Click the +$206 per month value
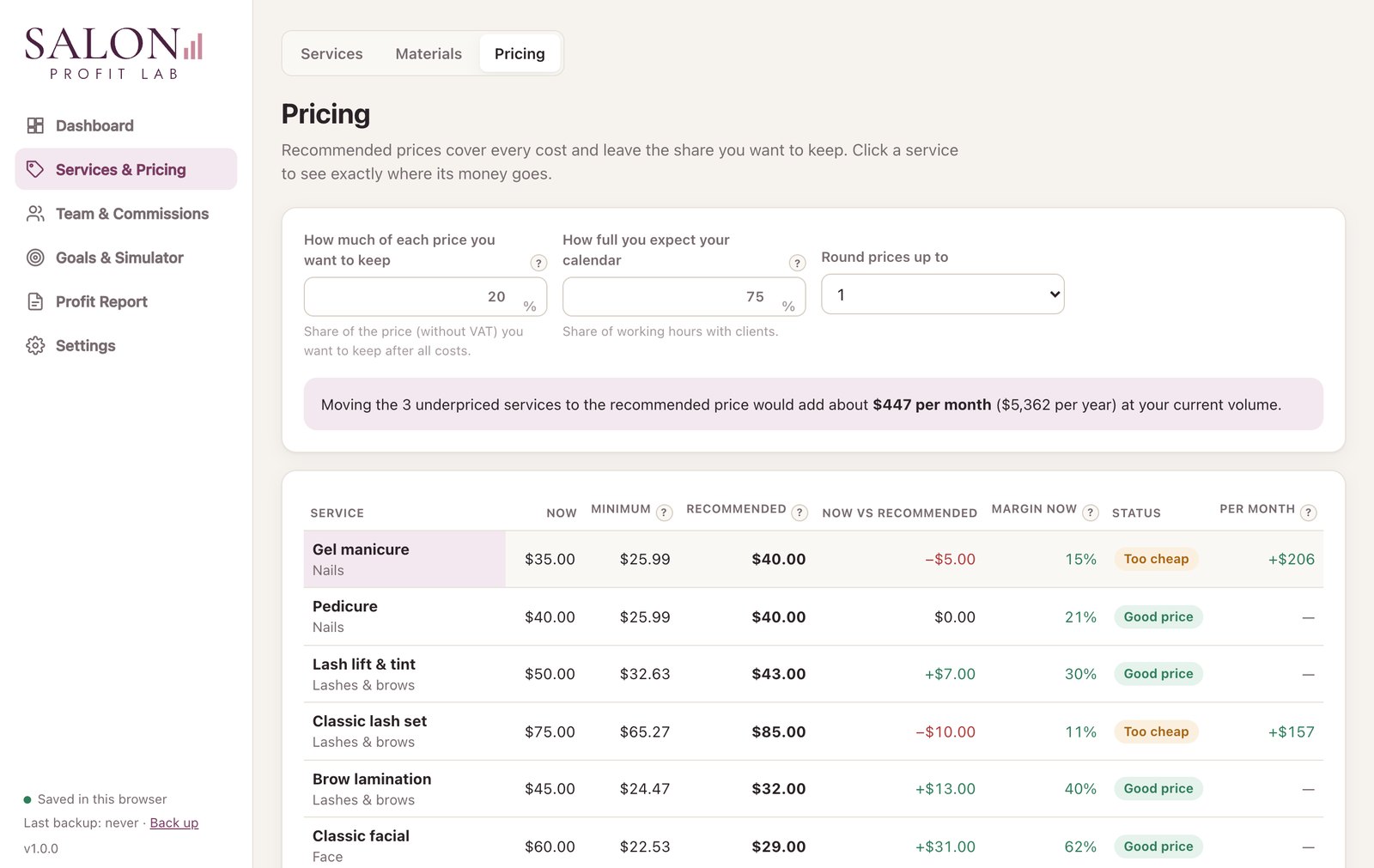Image resolution: width=1374 pixels, height=868 pixels. pos(1292,559)
